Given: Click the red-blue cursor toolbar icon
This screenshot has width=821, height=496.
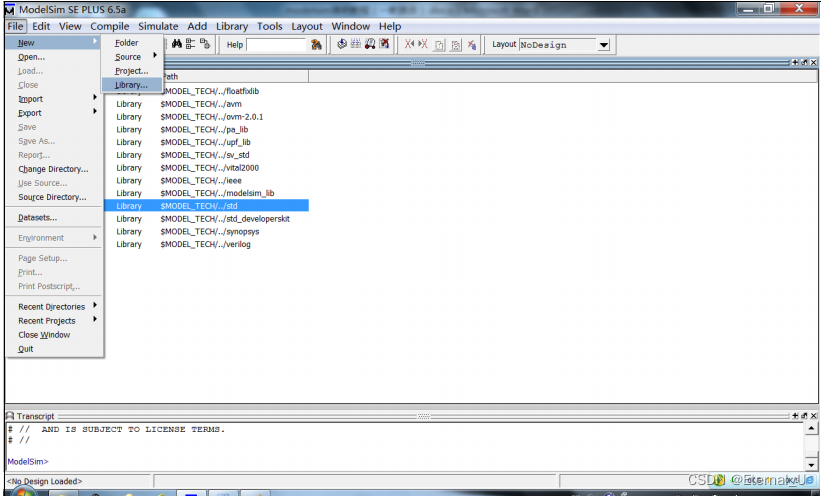Looking at the screenshot, I should [472, 45].
